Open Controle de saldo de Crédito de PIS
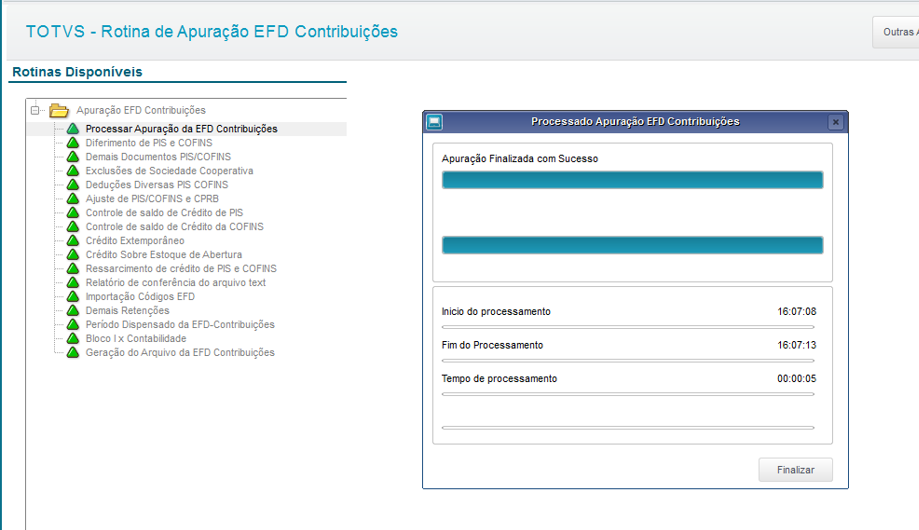 (x=164, y=213)
